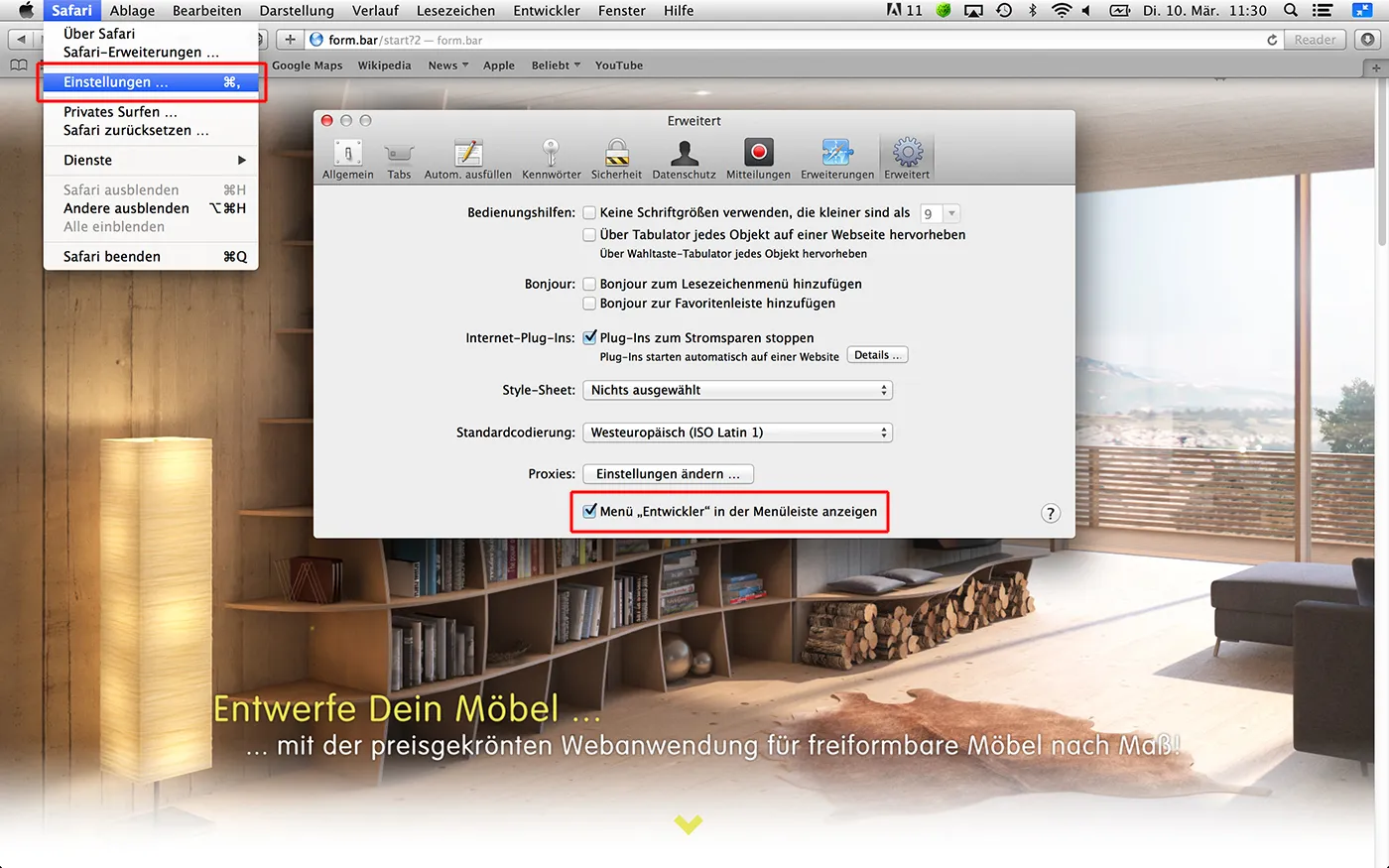Open the Entwickler menu
Screen dimensions: 1389x868
[547, 10]
